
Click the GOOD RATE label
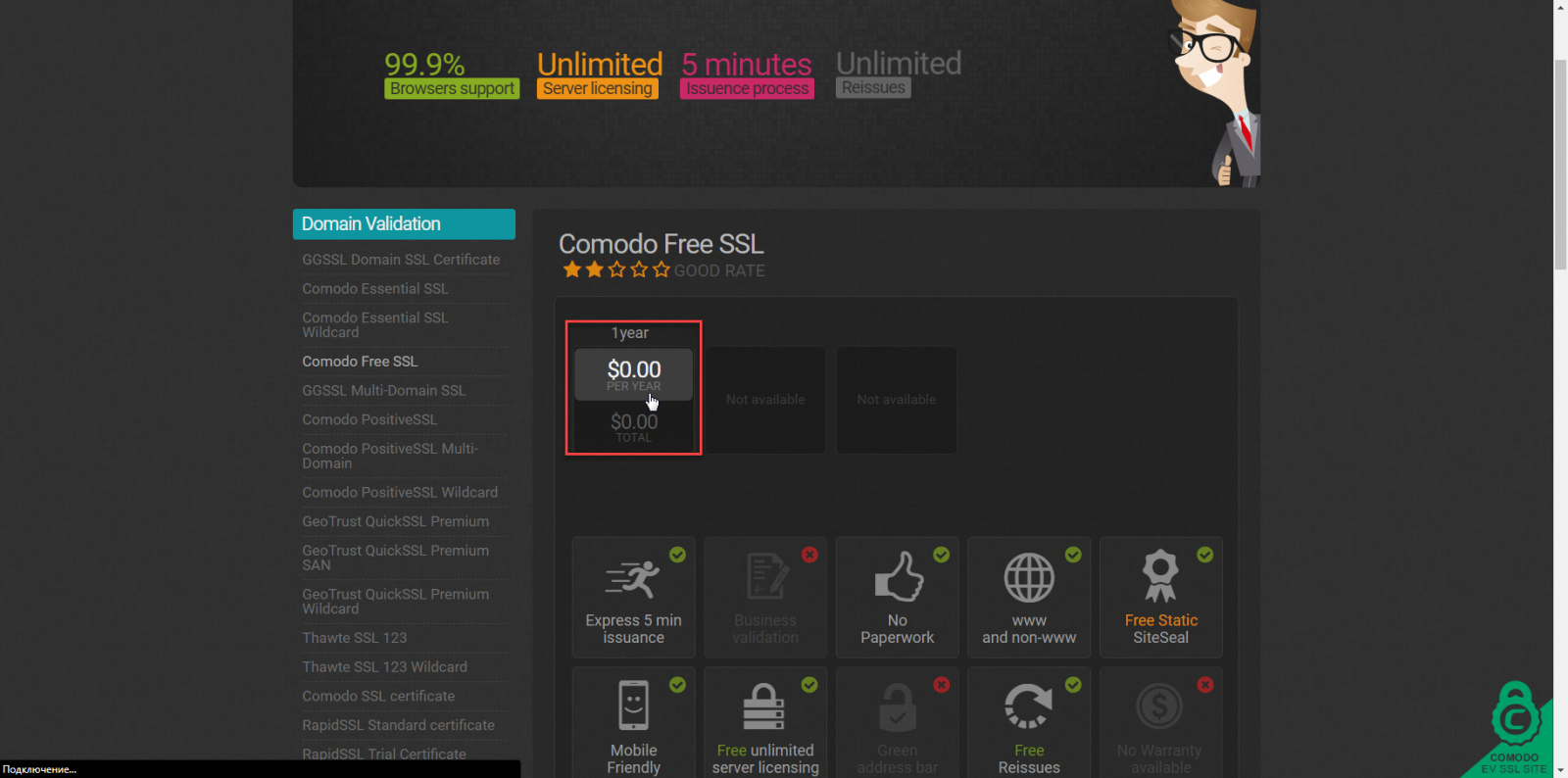[x=719, y=270]
